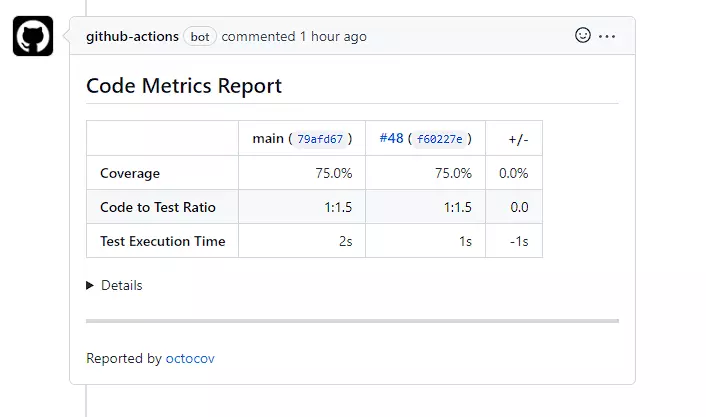This screenshot has width=706, height=417.
Task: Click the Code Metrics Report heading
Action: 184,86
